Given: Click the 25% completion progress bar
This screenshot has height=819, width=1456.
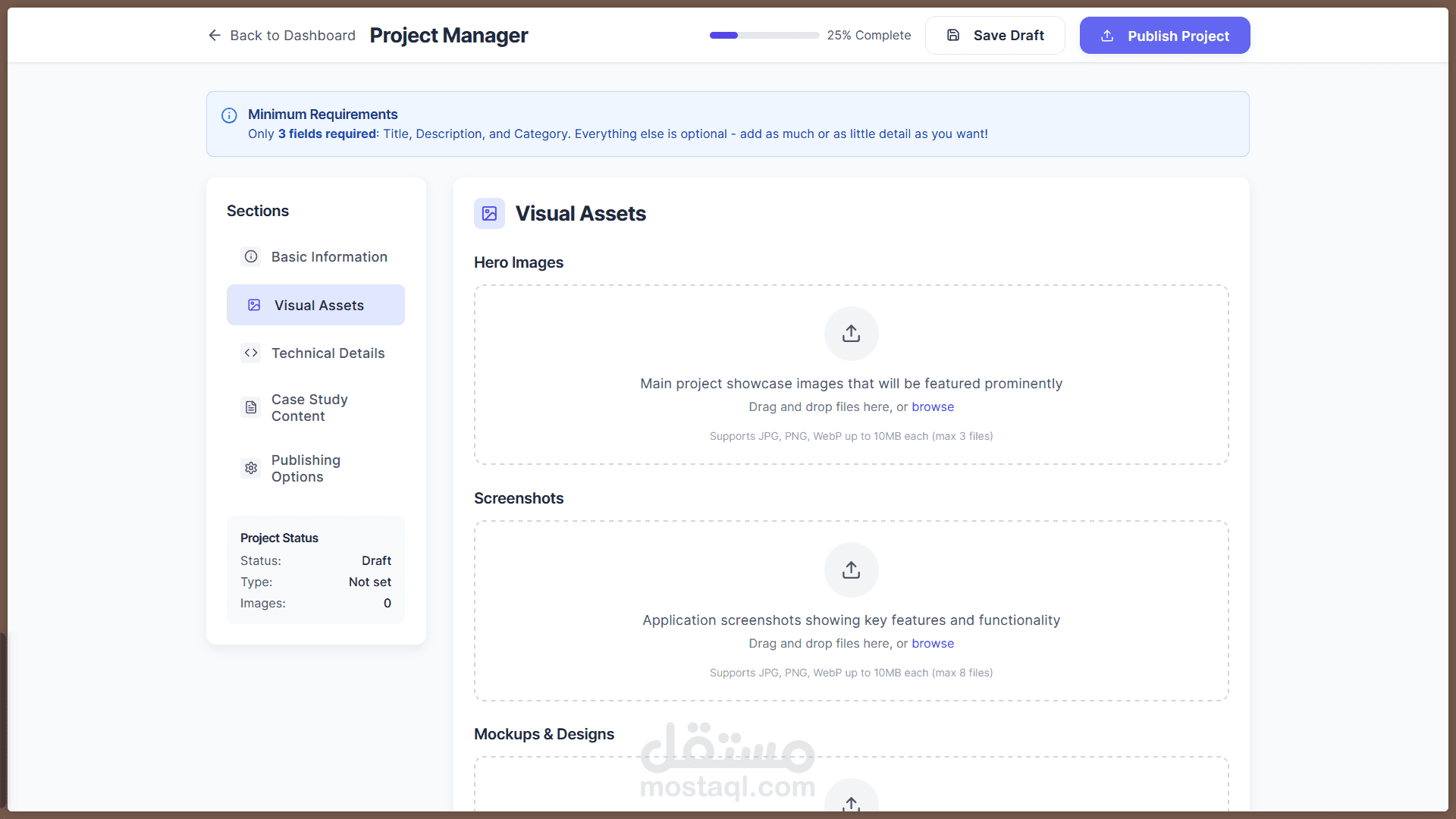Looking at the screenshot, I should pyautogui.click(x=764, y=36).
